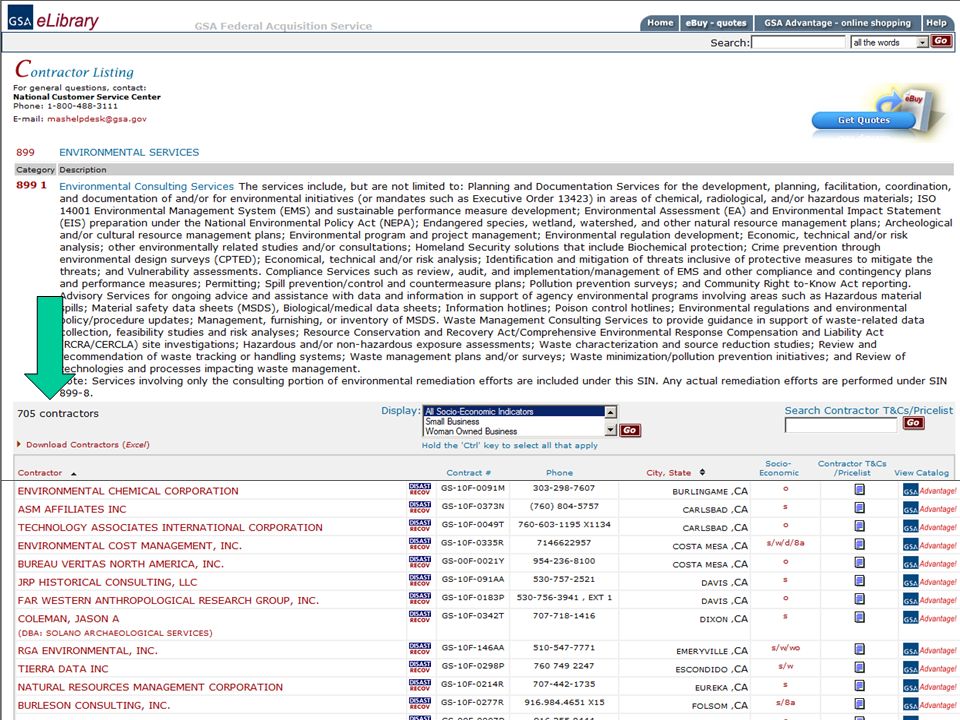Click Disaster Recovery badge for Tierra Data Inc
The image size is (960, 720).
(419, 667)
